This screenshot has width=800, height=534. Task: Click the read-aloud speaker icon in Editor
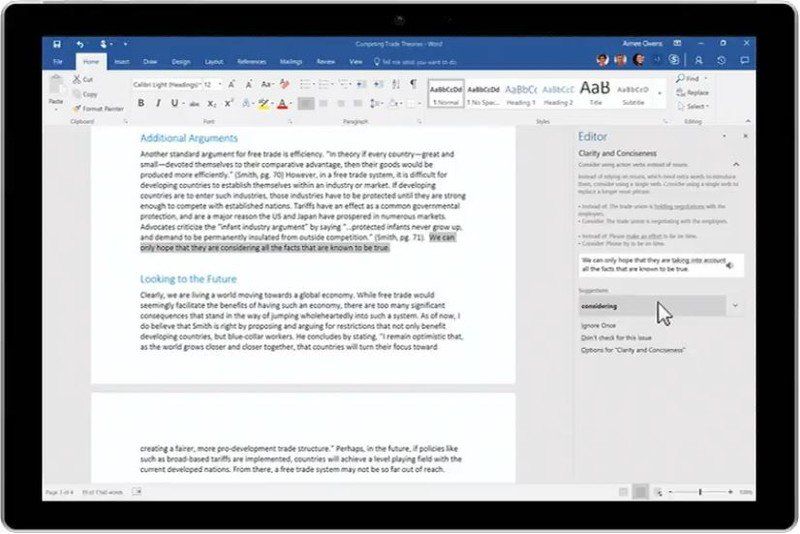pyautogui.click(x=730, y=265)
